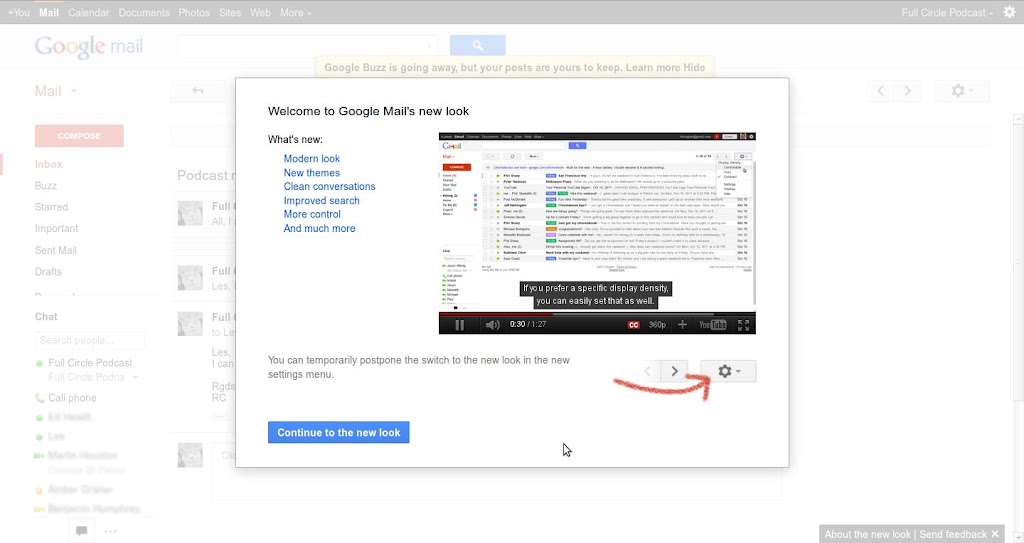The width and height of the screenshot is (1024, 543).
Task: Open Web in the top bar
Action: point(260,12)
